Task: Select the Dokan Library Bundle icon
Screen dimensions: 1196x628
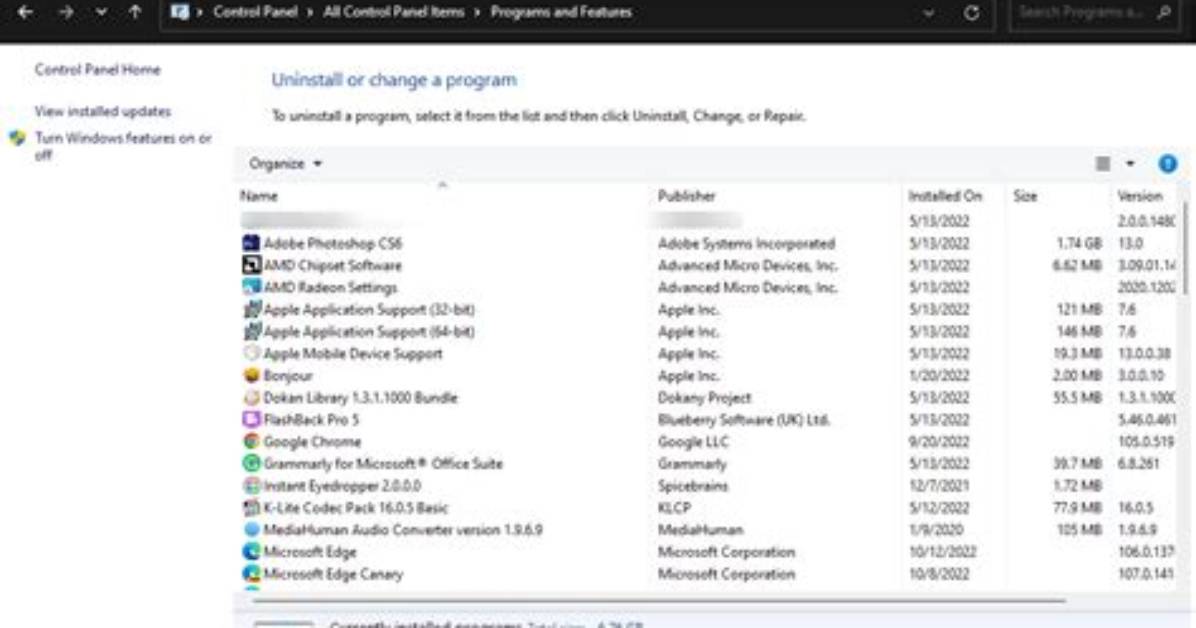Action: point(251,398)
